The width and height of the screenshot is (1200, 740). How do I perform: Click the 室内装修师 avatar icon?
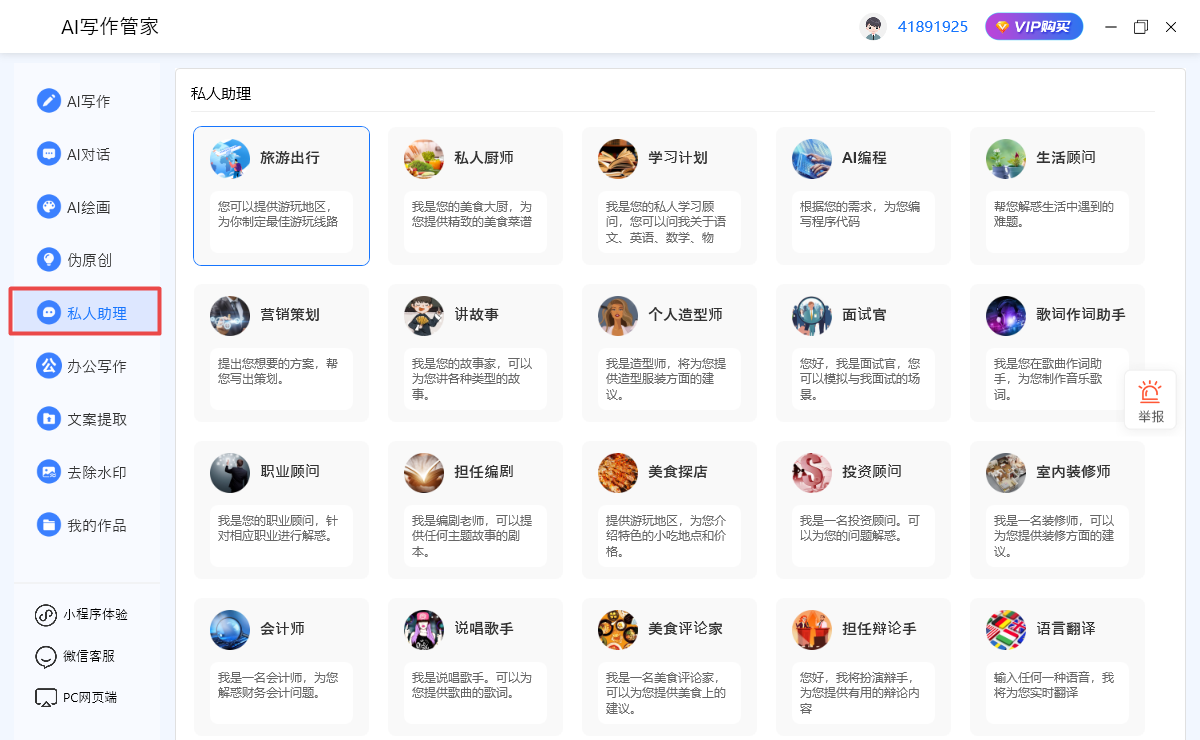coord(1006,472)
